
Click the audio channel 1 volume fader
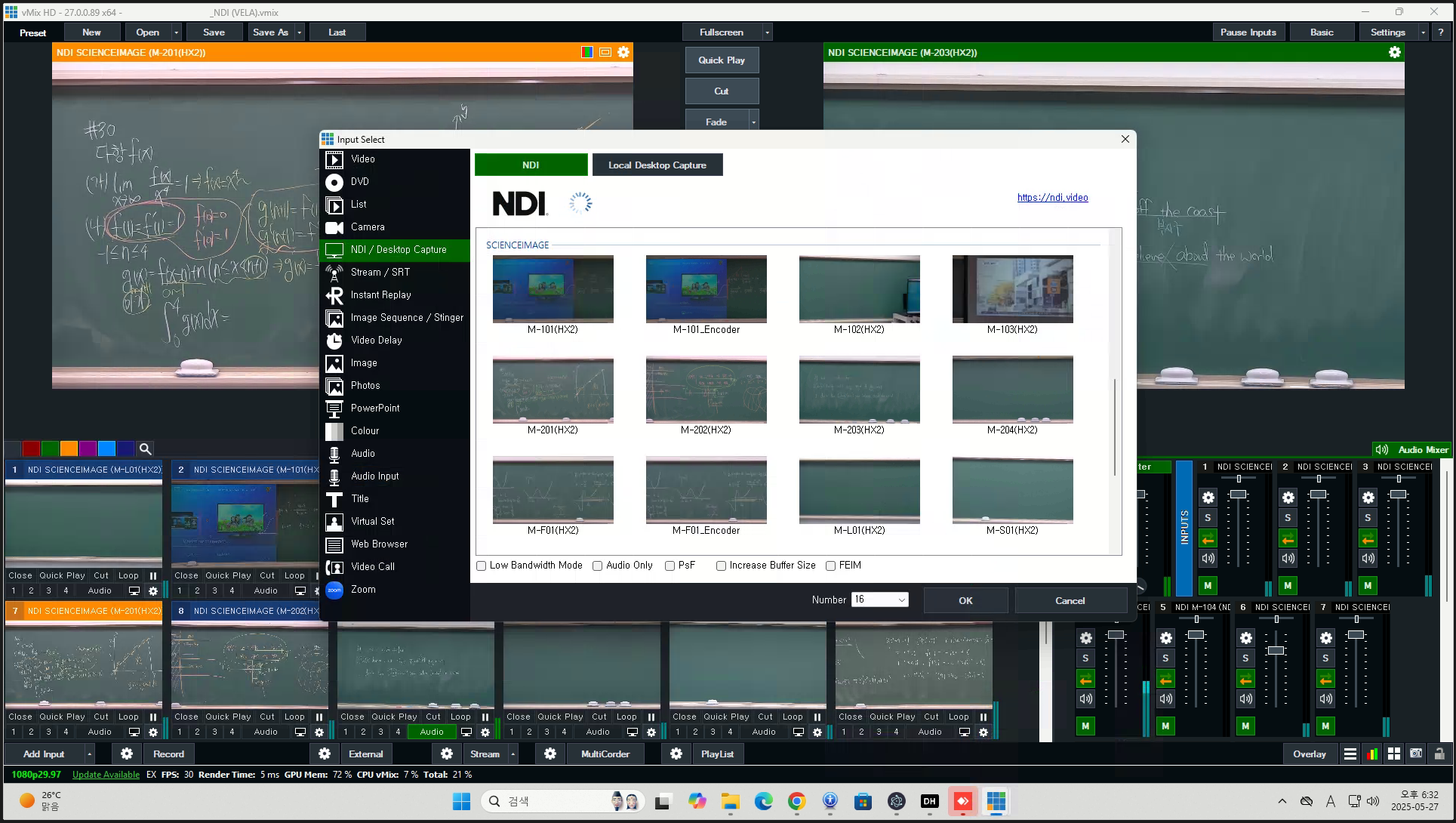click(x=1239, y=495)
